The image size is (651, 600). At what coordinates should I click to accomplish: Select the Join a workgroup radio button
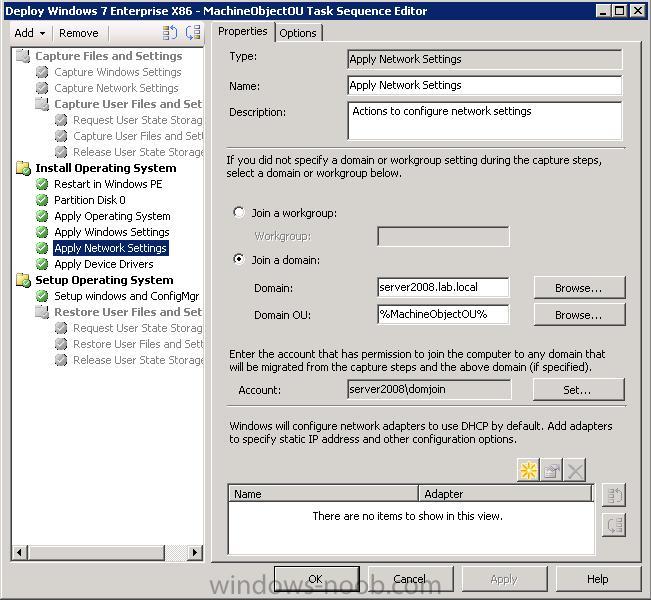(239, 213)
